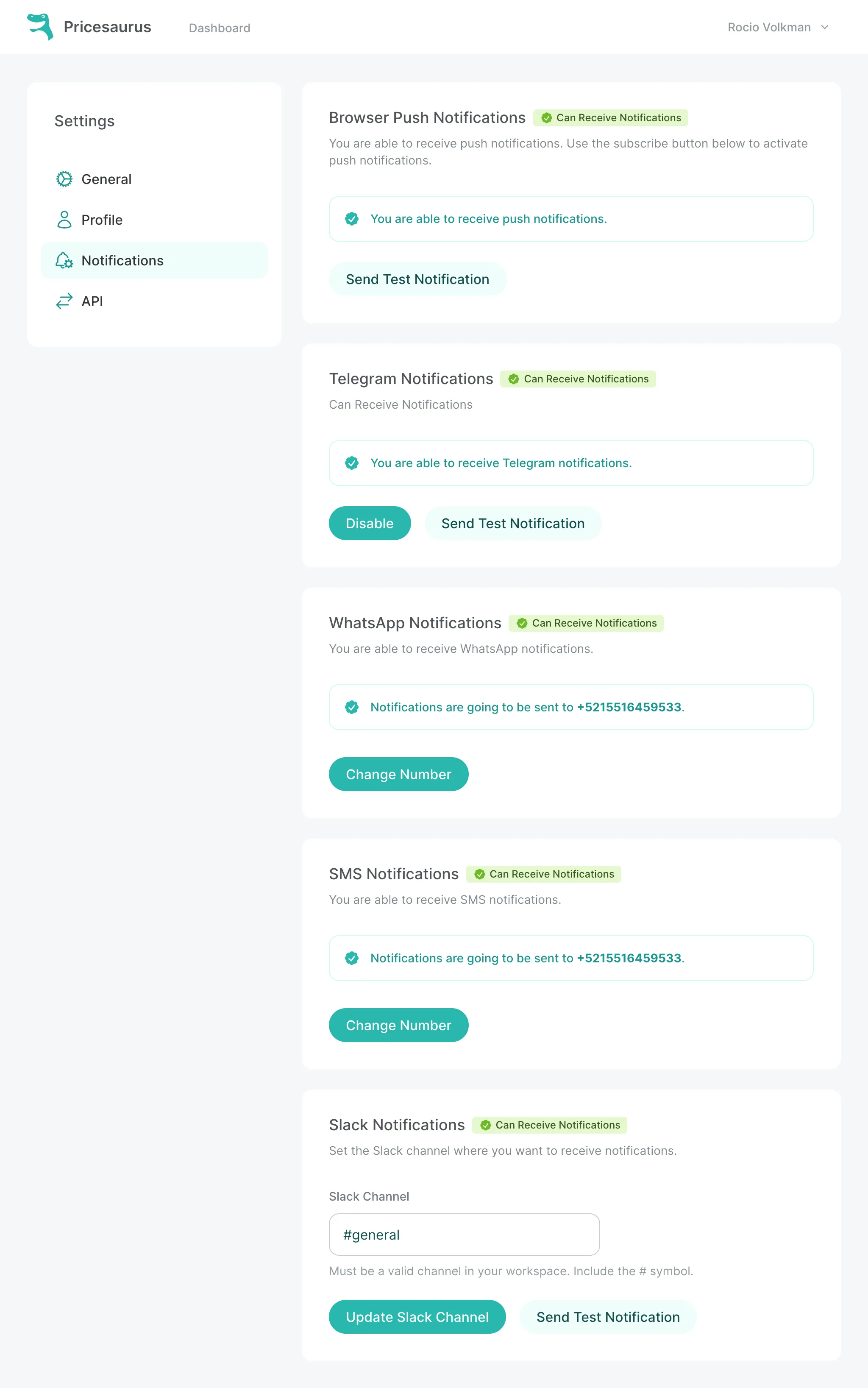Click the General gear icon
Viewport: 868px width, 1388px height.
point(64,179)
